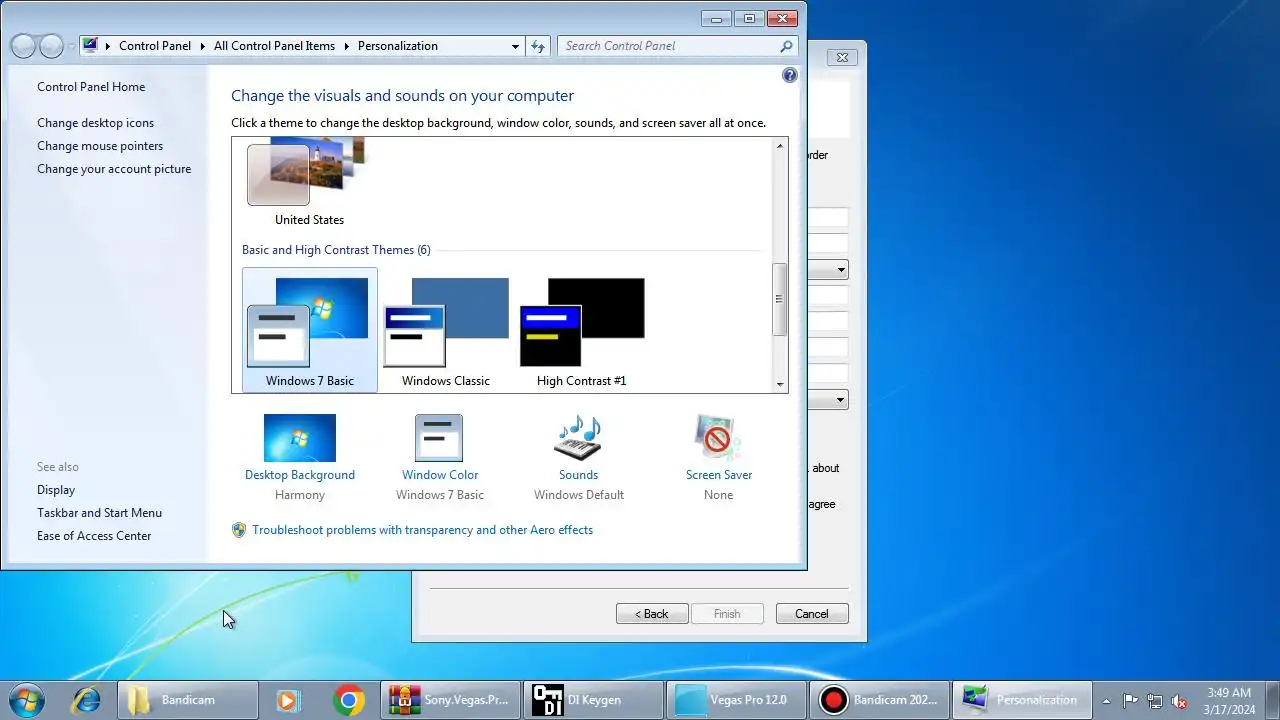Click Cancel in the installer window
Viewport: 1280px width, 720px height.
coord(812,614)
